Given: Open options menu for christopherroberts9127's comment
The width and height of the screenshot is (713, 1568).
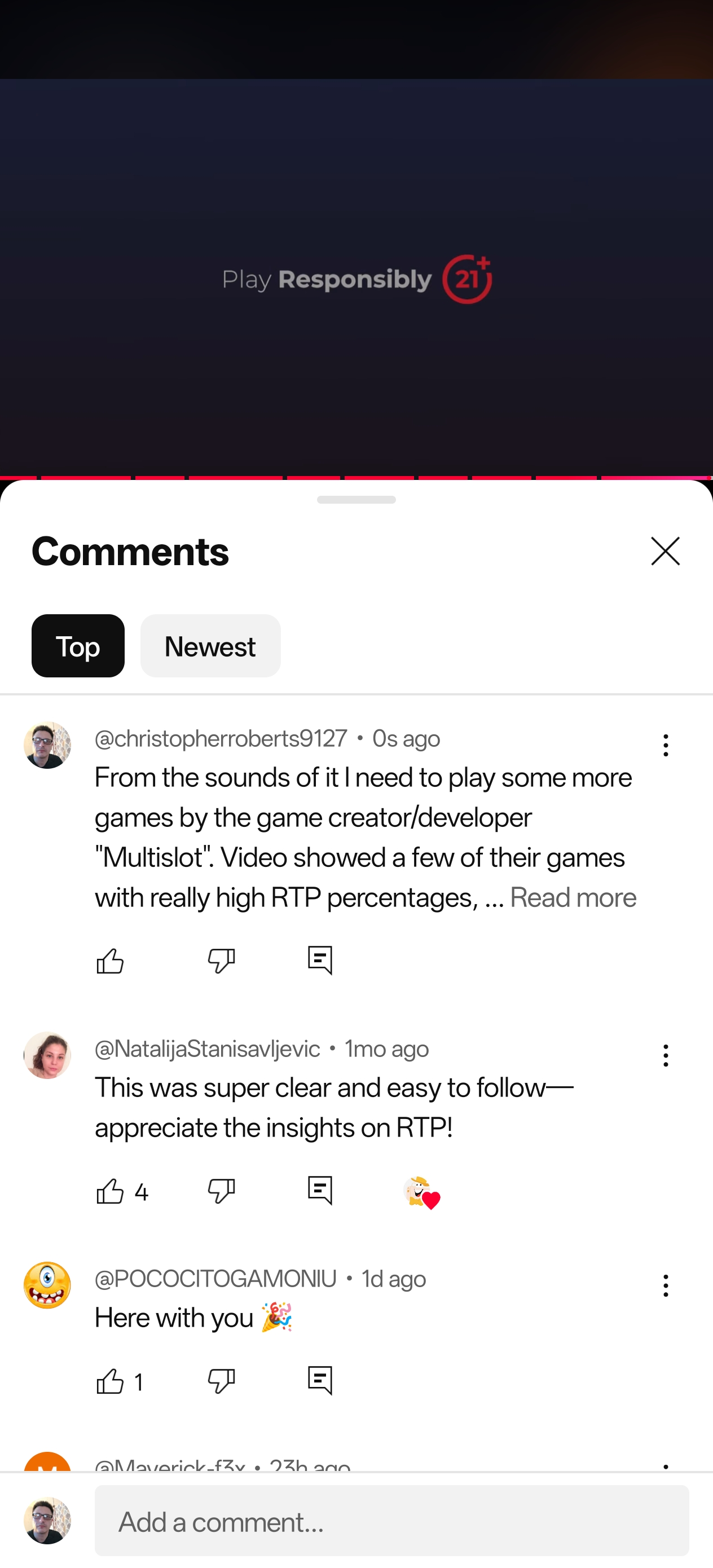Looking at the screenshot, I should coord(666,746).
